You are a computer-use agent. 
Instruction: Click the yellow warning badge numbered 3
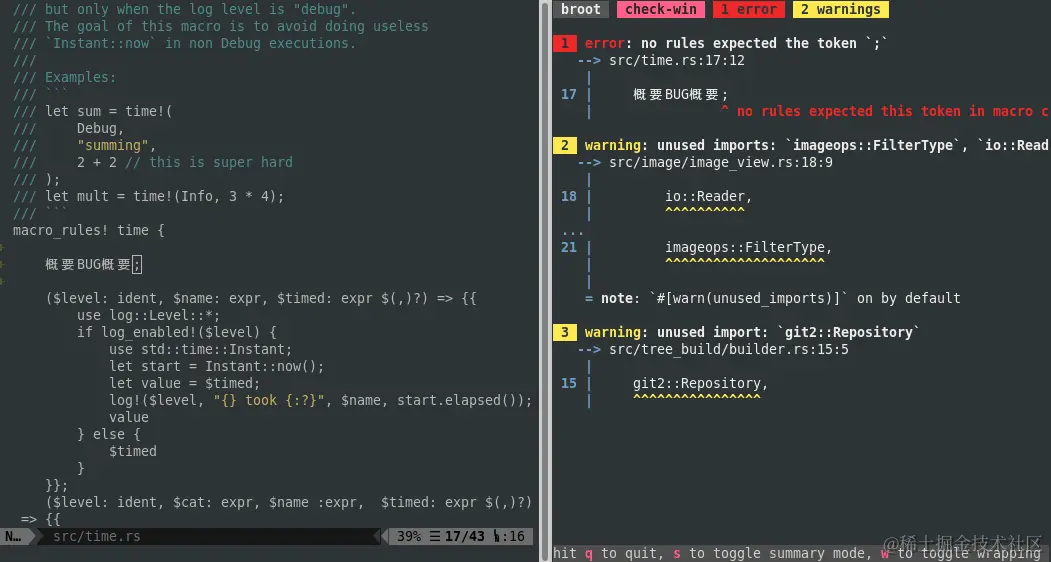(564, 333)
